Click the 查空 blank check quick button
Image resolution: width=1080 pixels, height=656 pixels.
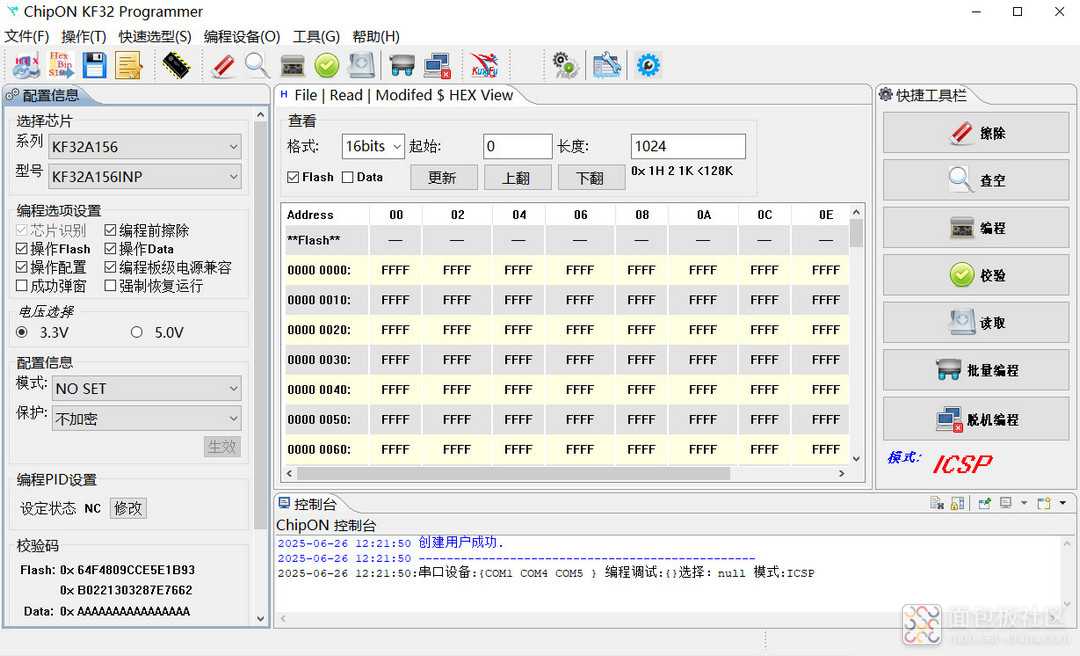[976, 181]
